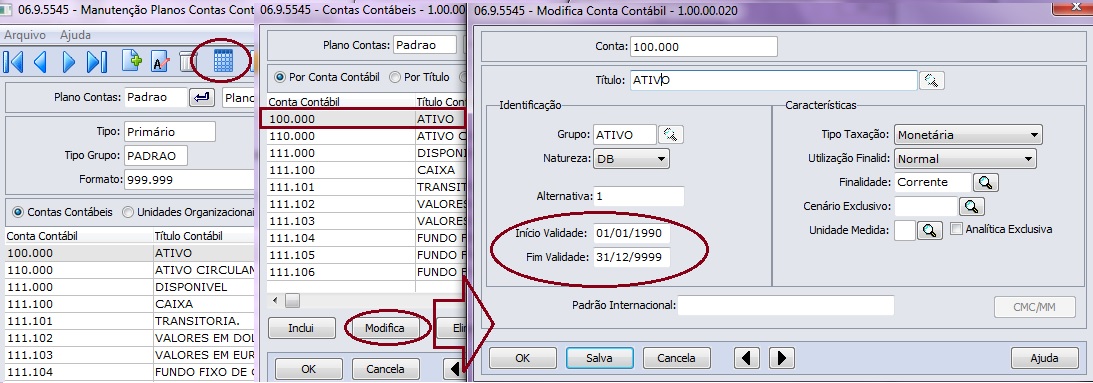Click the Fim Validade date field
This screenshot has height=383, width=1093.
pyautogui.click(x=632, y=257)
